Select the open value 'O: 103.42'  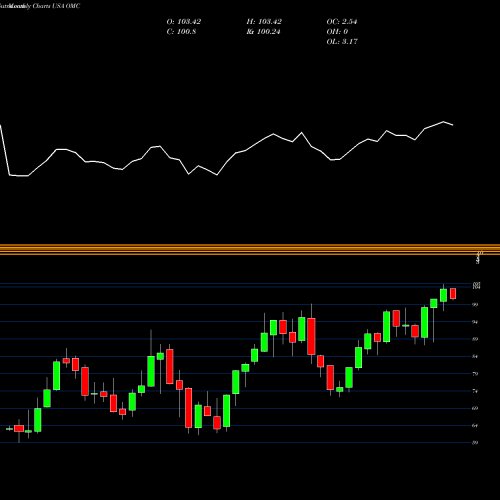click(x=184, y=22)
